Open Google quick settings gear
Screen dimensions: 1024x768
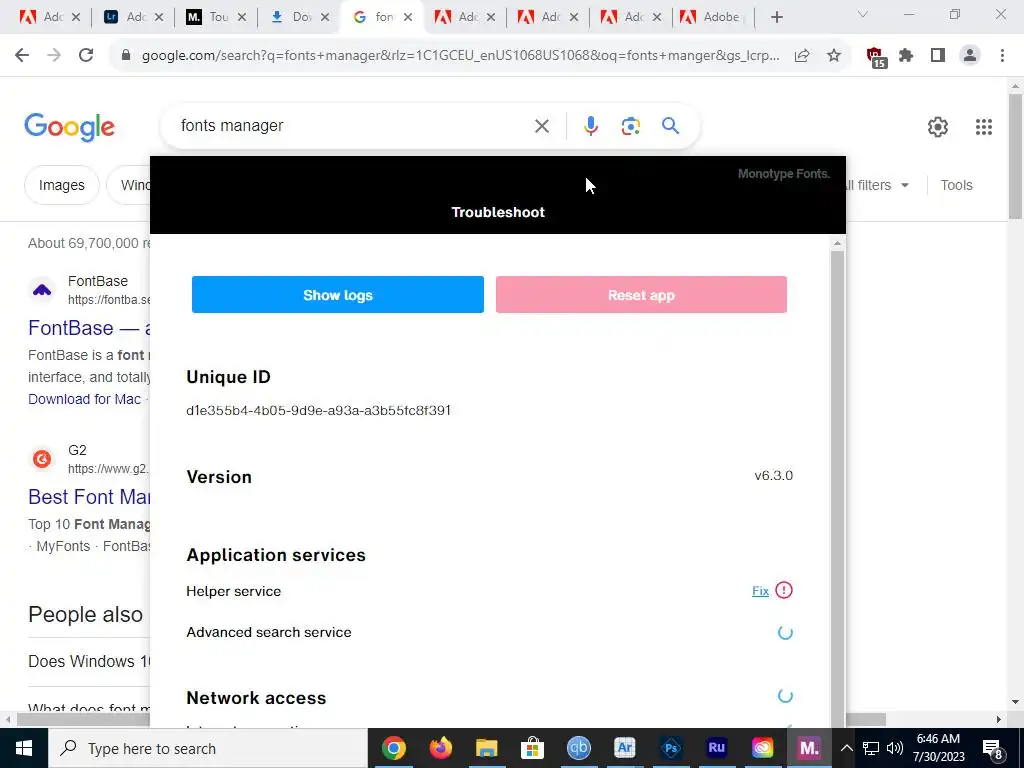pyautogui.click(x=938, y=127)
